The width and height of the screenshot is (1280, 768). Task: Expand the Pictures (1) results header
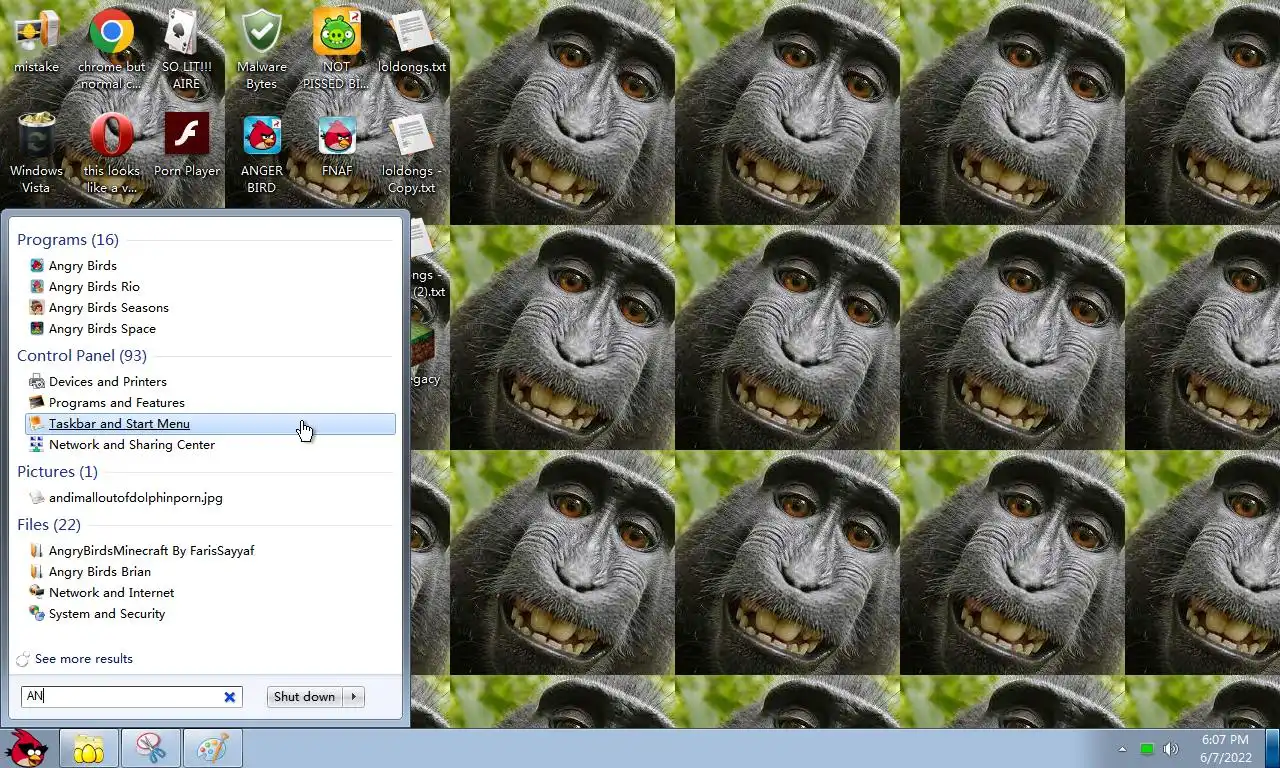[x=57, y=472]
